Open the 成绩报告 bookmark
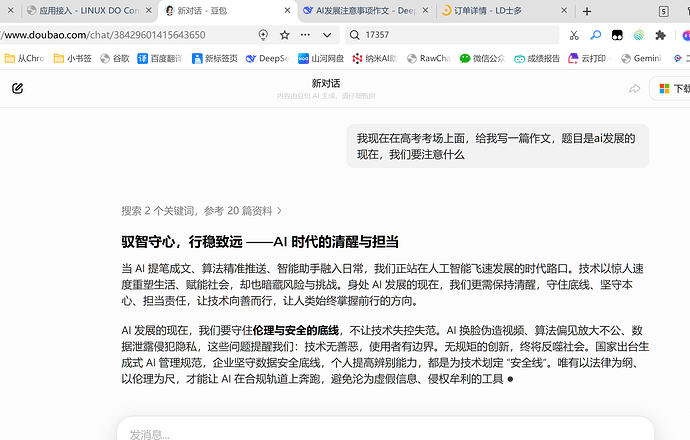This screenshot has height=440, width=690. pyautogui.click(x=537, y=58)
